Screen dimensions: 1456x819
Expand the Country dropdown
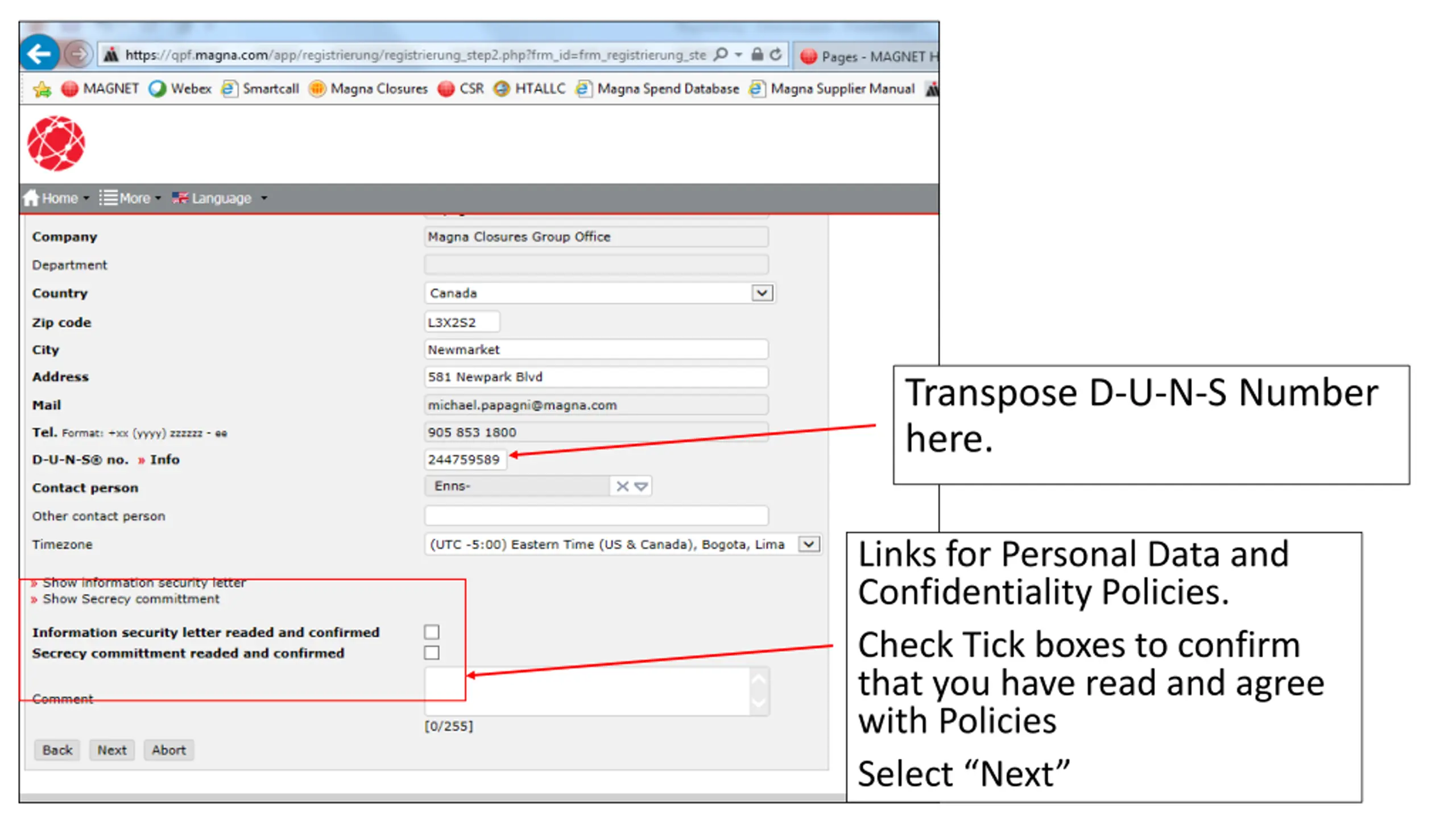[762, 293]
